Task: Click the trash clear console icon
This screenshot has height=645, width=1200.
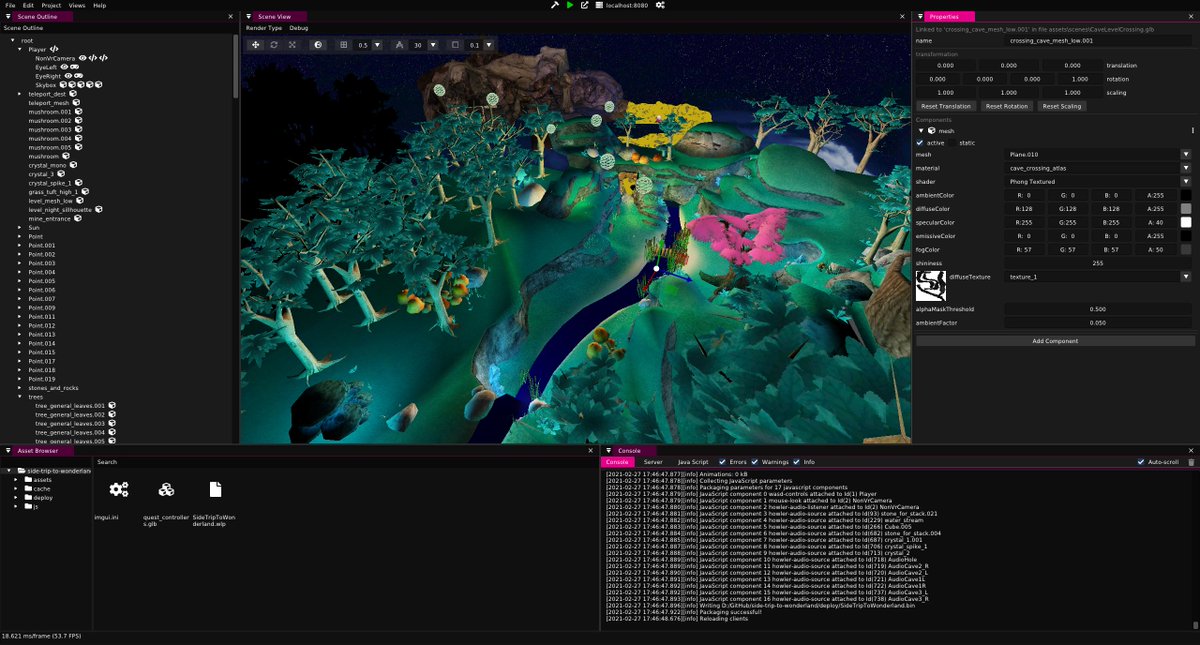Action: [x=1191, y=462]
